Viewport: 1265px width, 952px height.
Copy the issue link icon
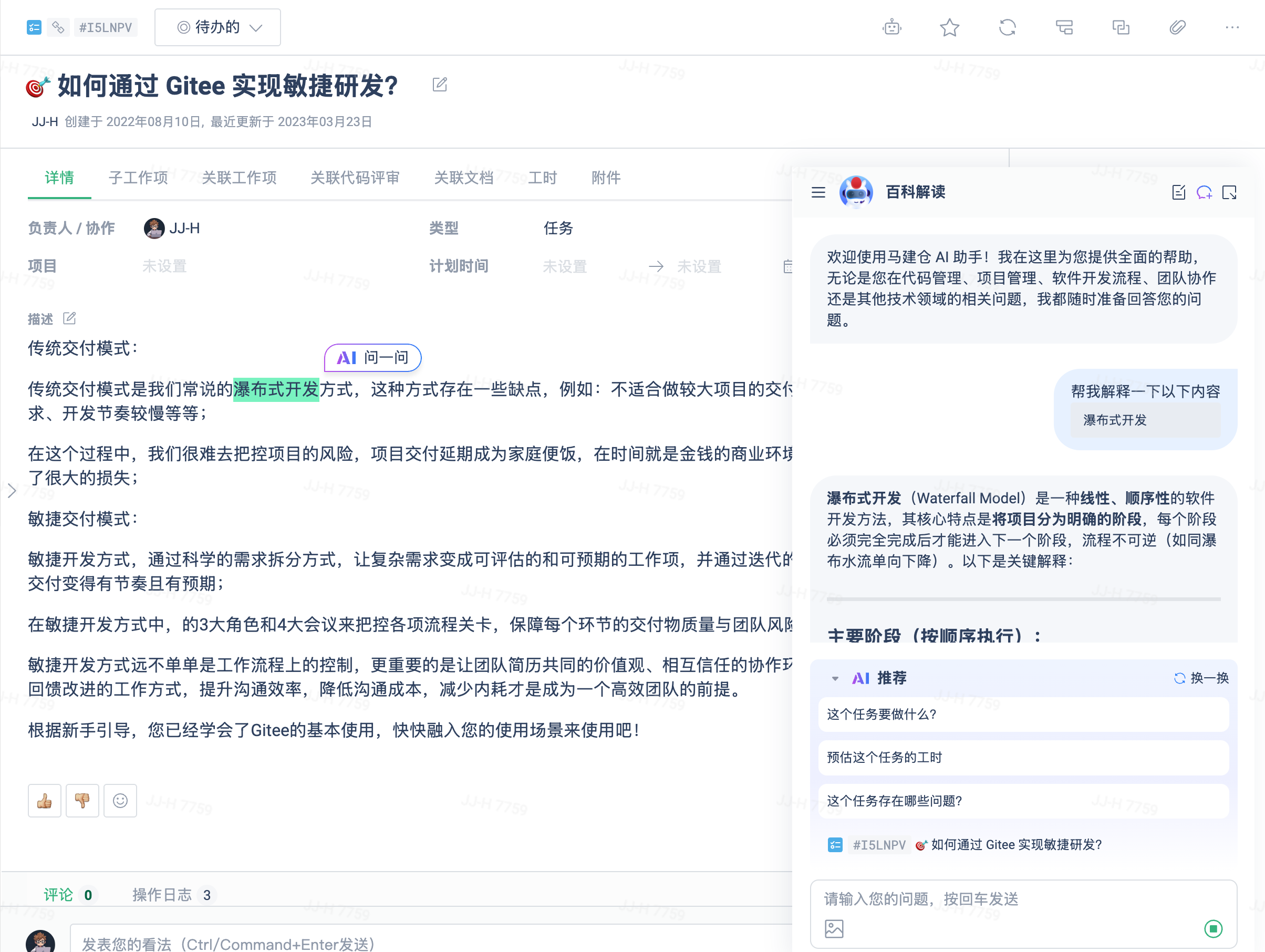58,27
